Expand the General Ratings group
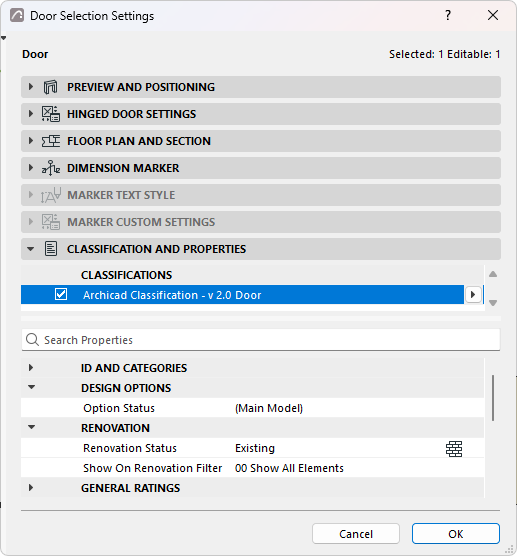Screen dimensions: 517x556 pyautogui.click(x=31, y=488)
